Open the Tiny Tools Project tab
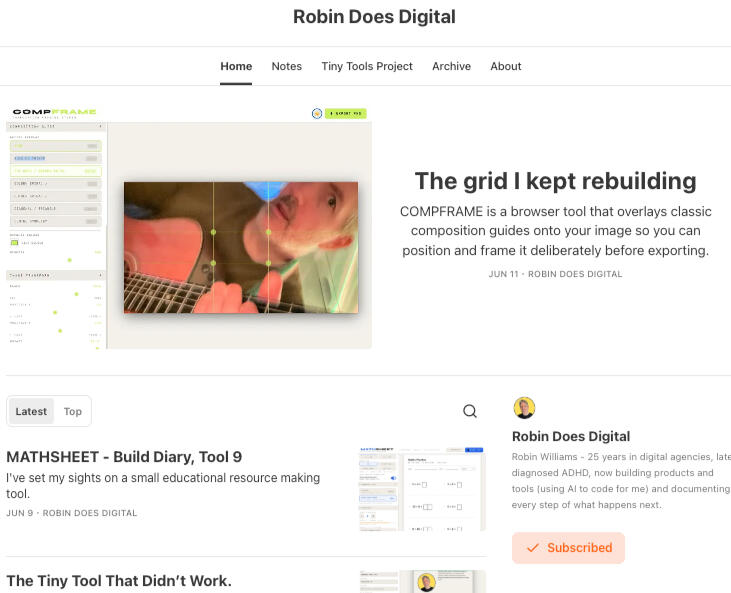Image resolution: width=731 pixels, height=593 pixels. pos(367,67)
